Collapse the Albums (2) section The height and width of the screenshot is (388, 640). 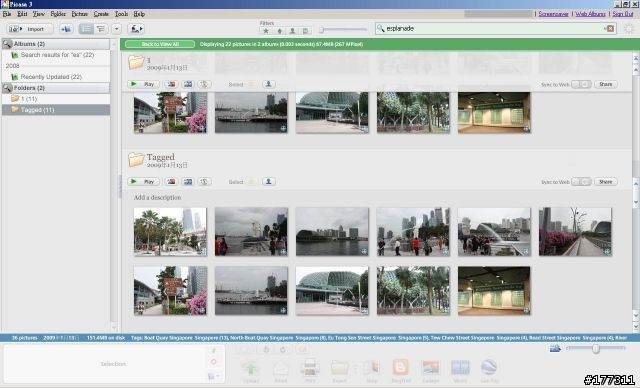click(x=56, y=44)
